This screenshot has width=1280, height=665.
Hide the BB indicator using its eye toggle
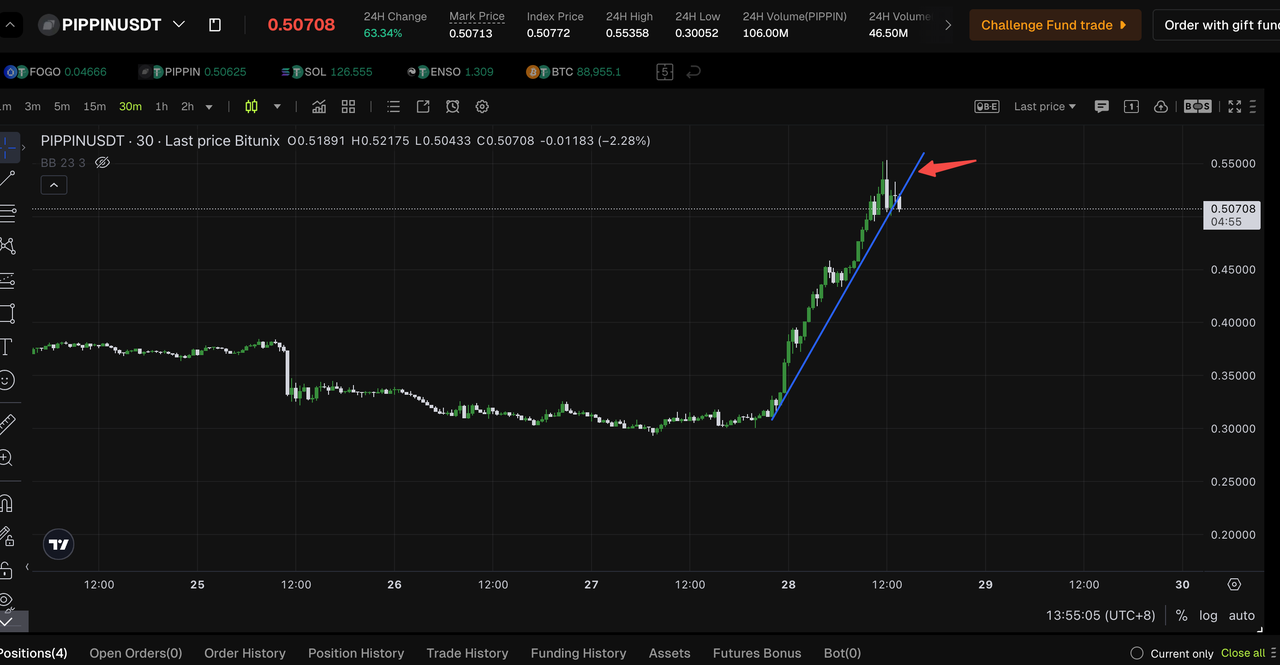click(102, 162)
